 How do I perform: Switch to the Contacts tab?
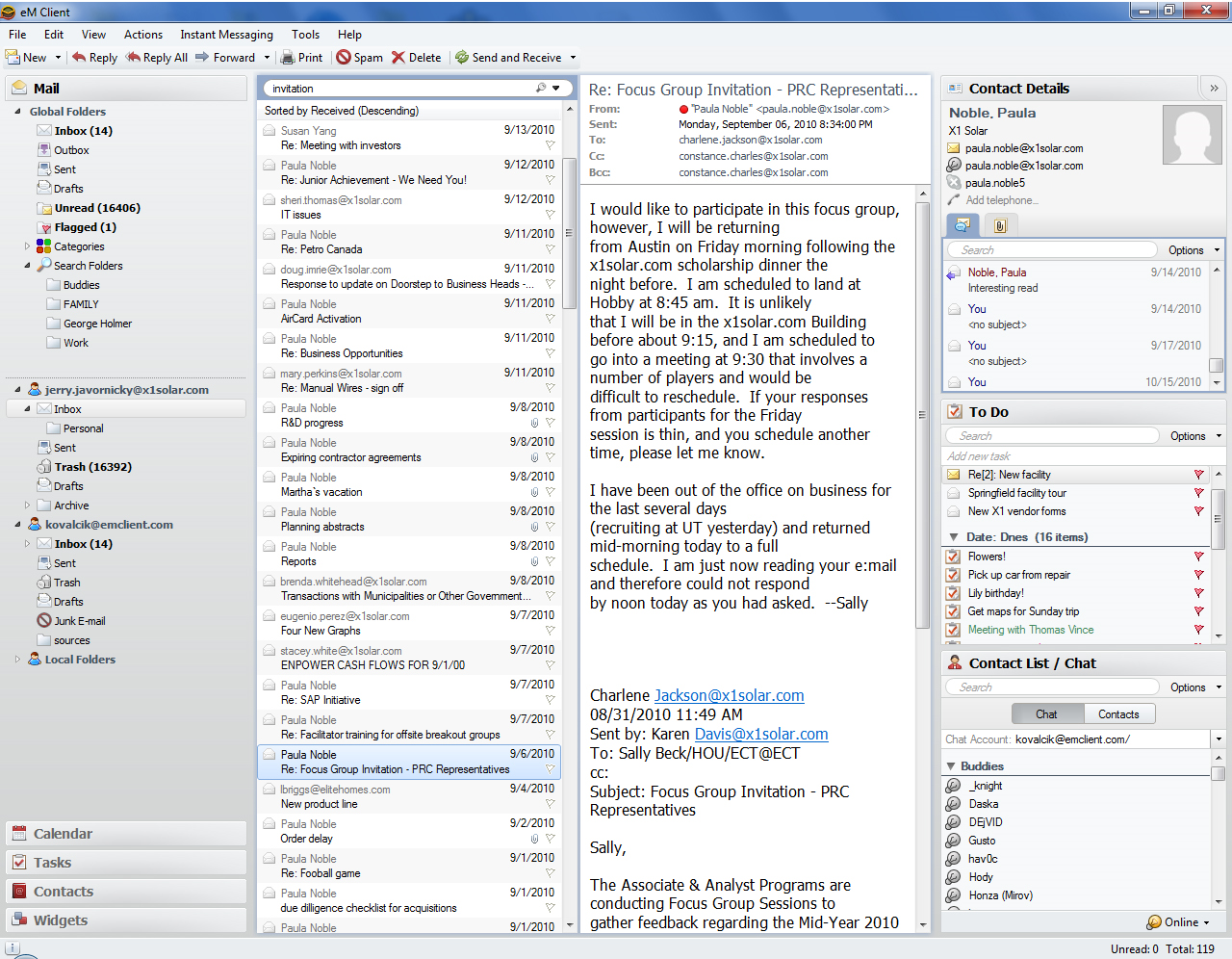1117,714
